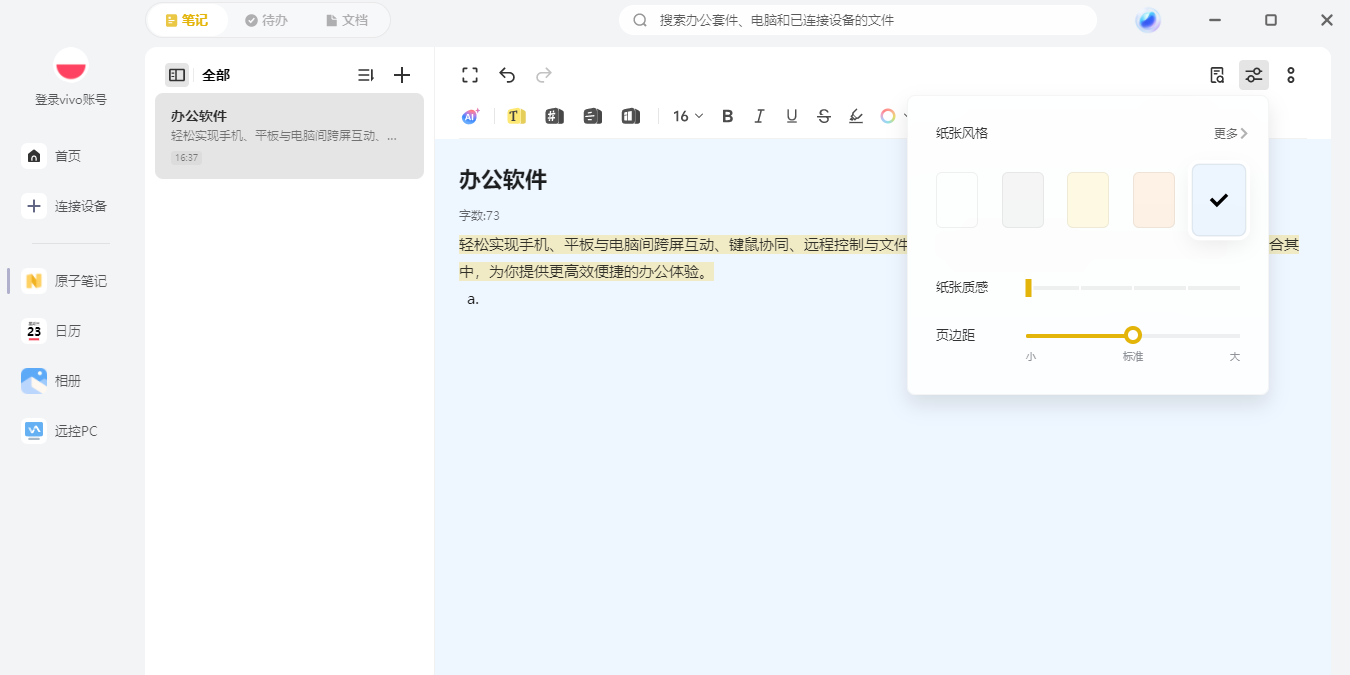Expand 更多 paper styles
The image size is (1350, 675).
tap(1231, 133)
